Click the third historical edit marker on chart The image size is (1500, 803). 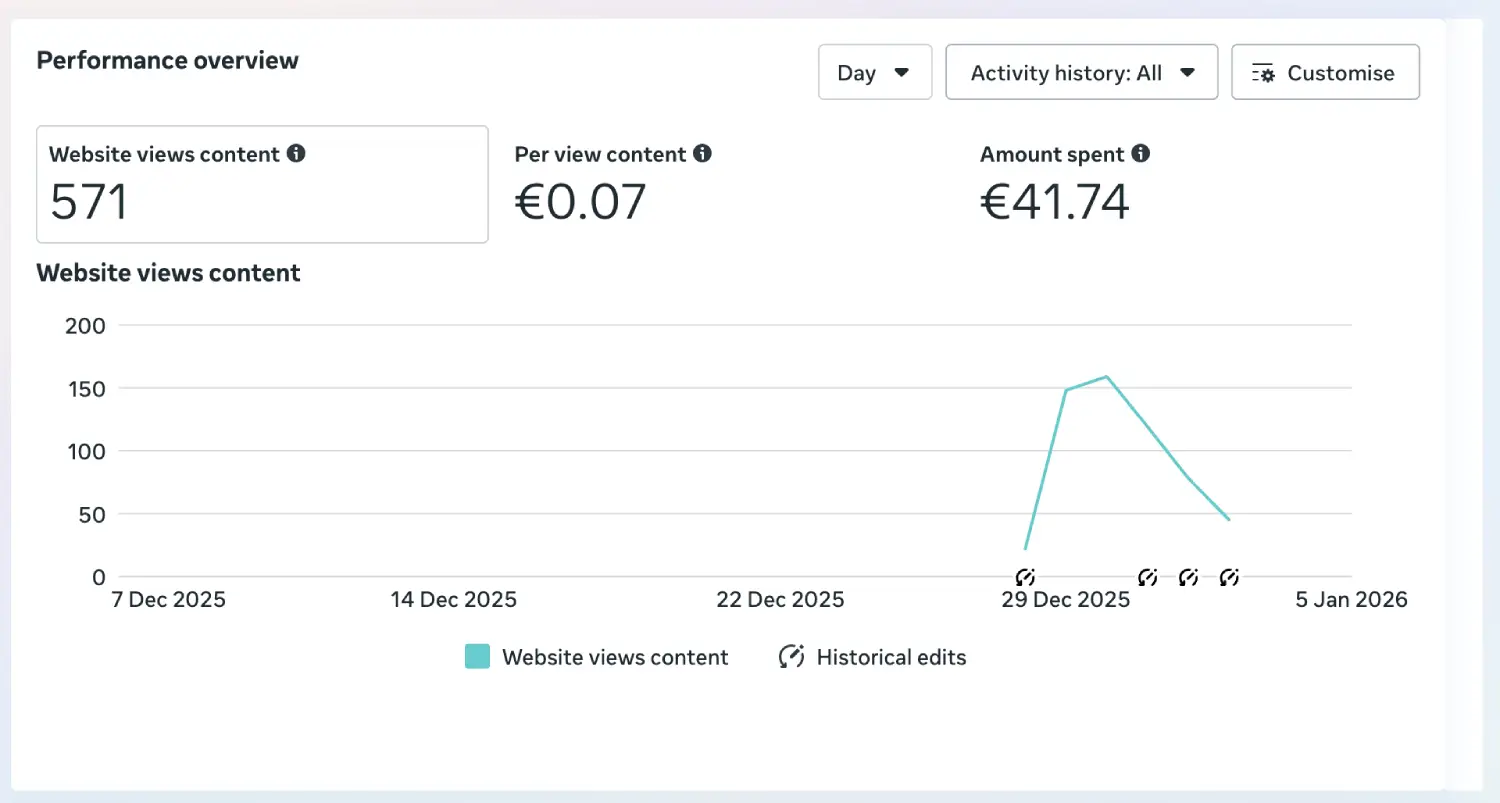[x=1189, y=577]
